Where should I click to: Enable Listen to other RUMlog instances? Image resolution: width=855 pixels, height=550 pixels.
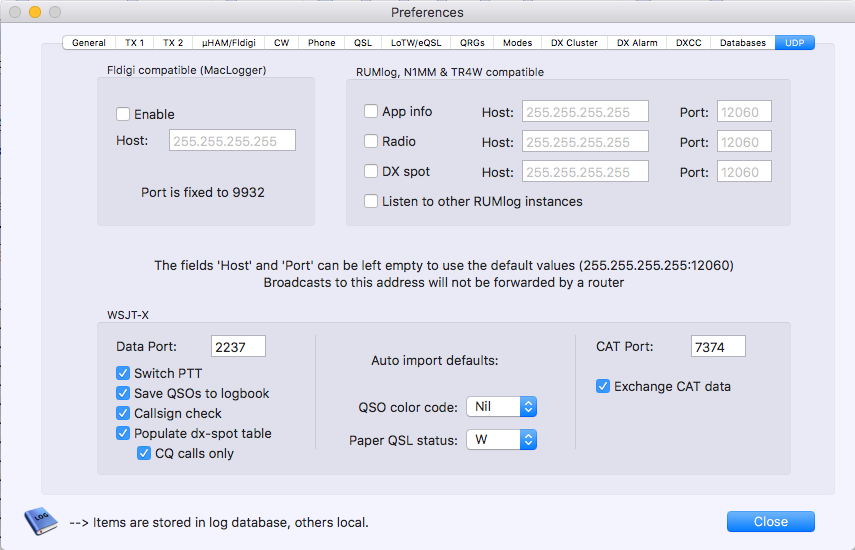coord(371,201)
